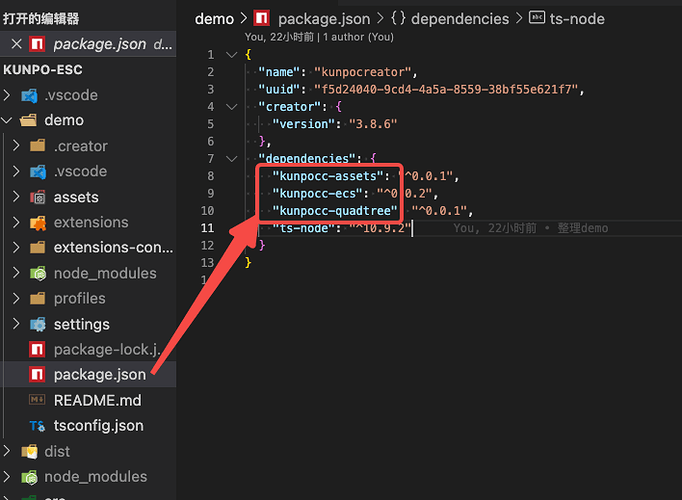The width and height of the screenshot is (682, 500).
Task: Click the demo open-folder icon
Action: pos(29,120)
